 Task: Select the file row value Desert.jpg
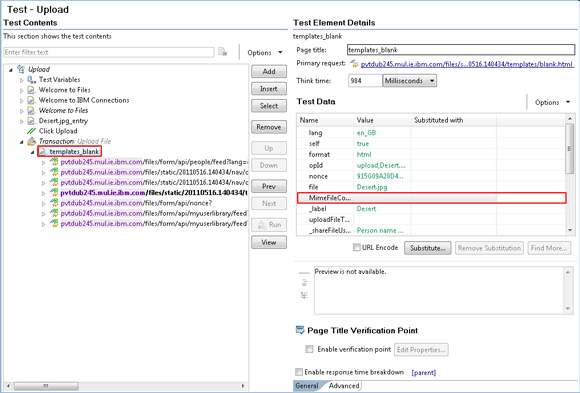[372, 187]
